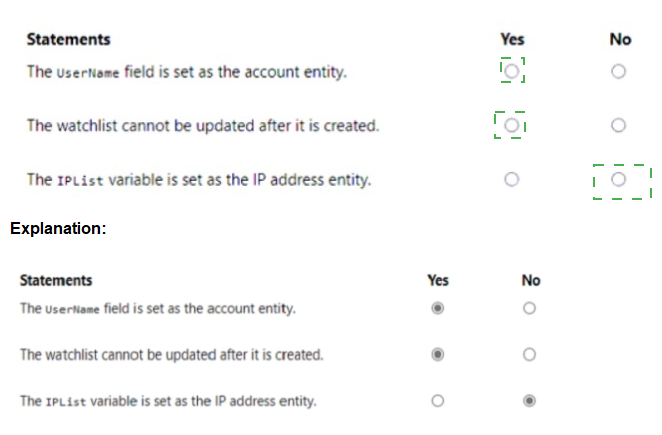This screenshot has height=435, width=662.
Task: Click the top Statements column header
Action: tap(68, 39)
